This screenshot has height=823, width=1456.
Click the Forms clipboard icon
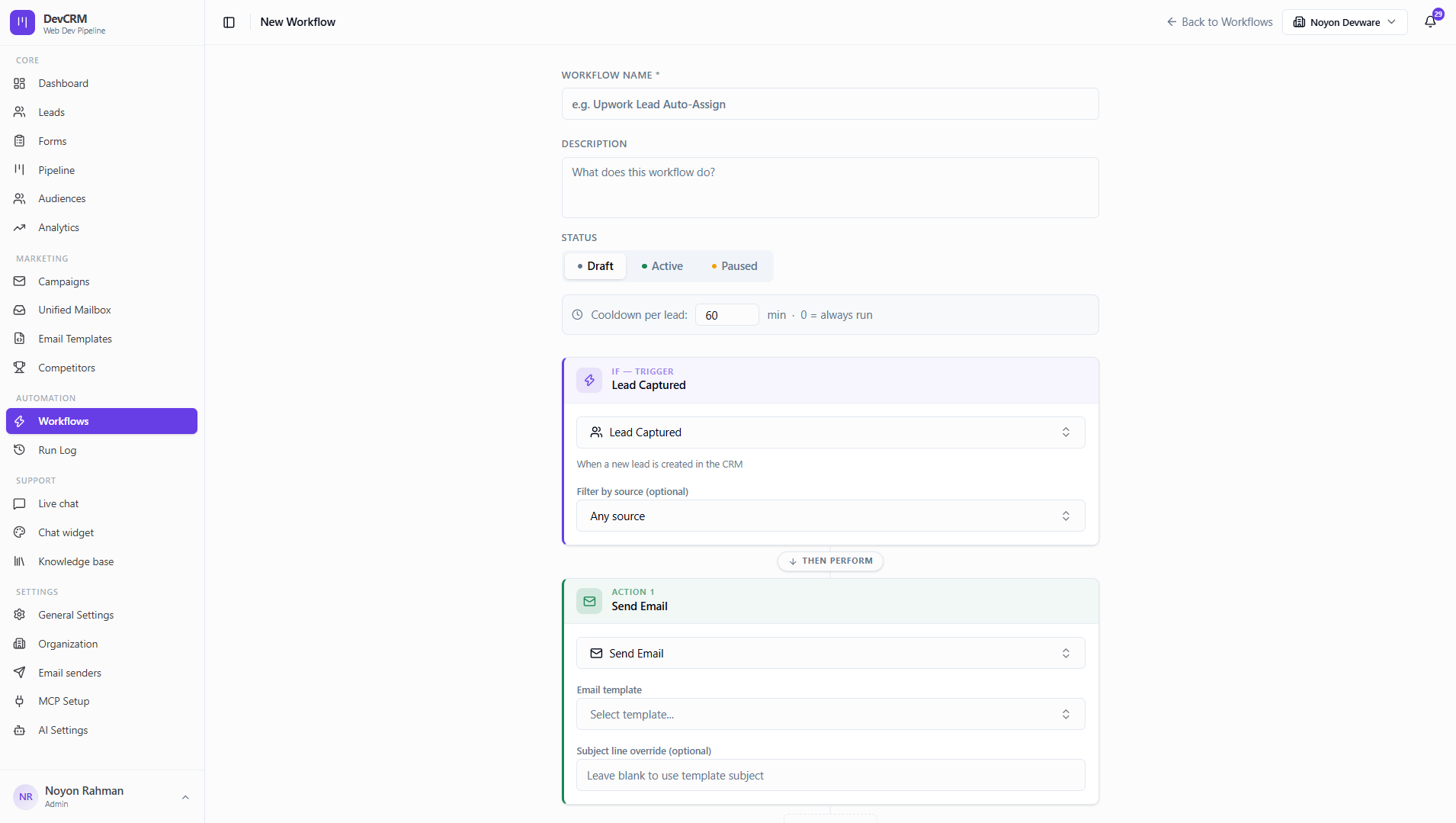pyautogui.click(x=20, y=141)
